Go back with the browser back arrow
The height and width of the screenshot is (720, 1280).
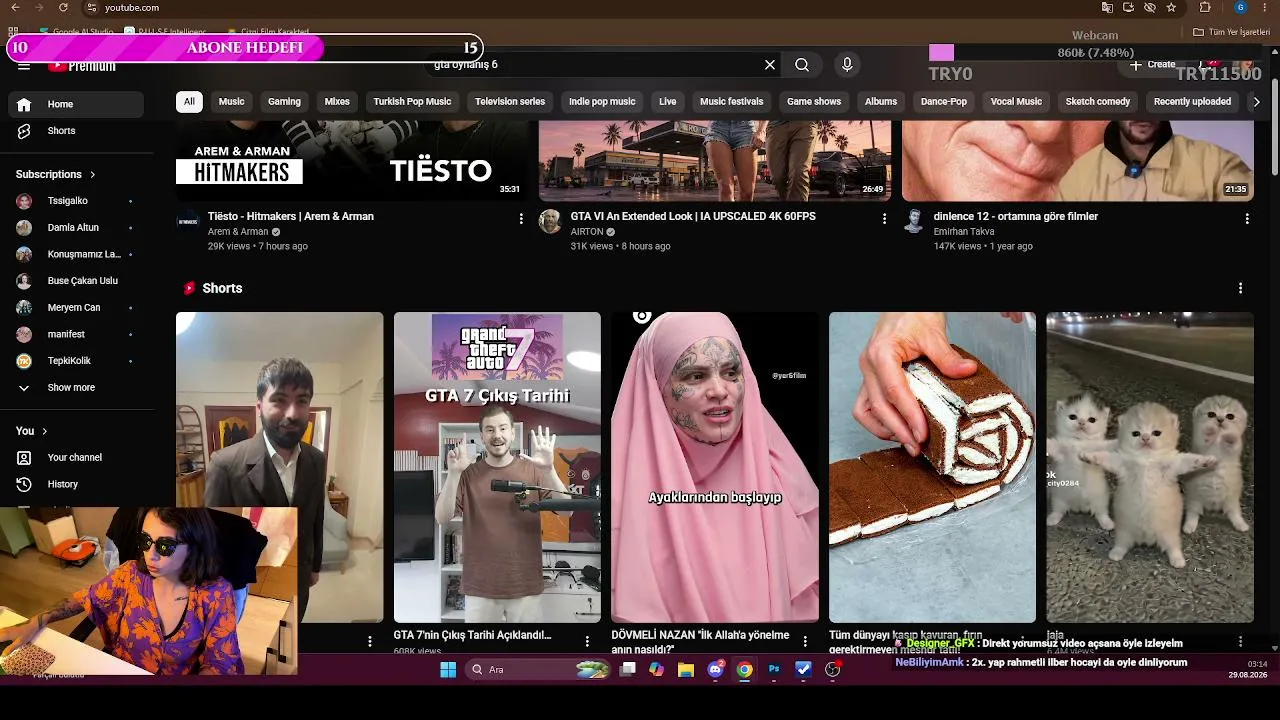[14, 7]
